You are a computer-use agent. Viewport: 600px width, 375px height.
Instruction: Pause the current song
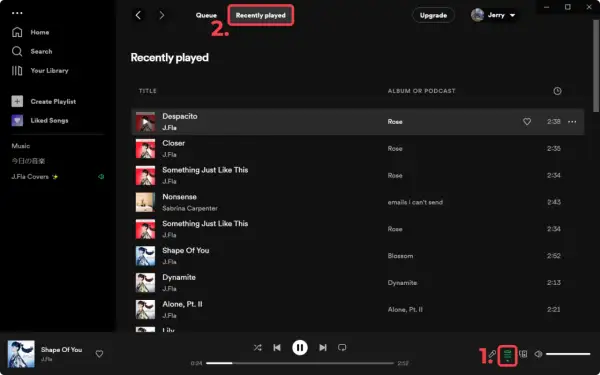[300, 347]
